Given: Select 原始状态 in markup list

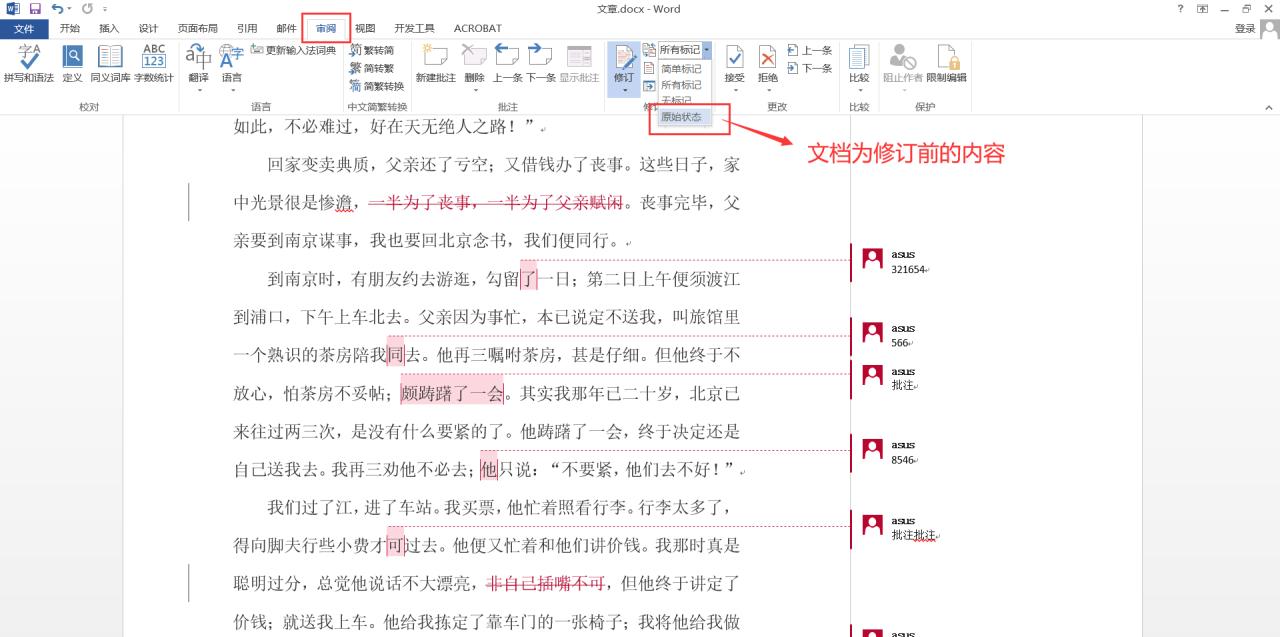Looking at the screenshot, I should (x=681, y=117).
